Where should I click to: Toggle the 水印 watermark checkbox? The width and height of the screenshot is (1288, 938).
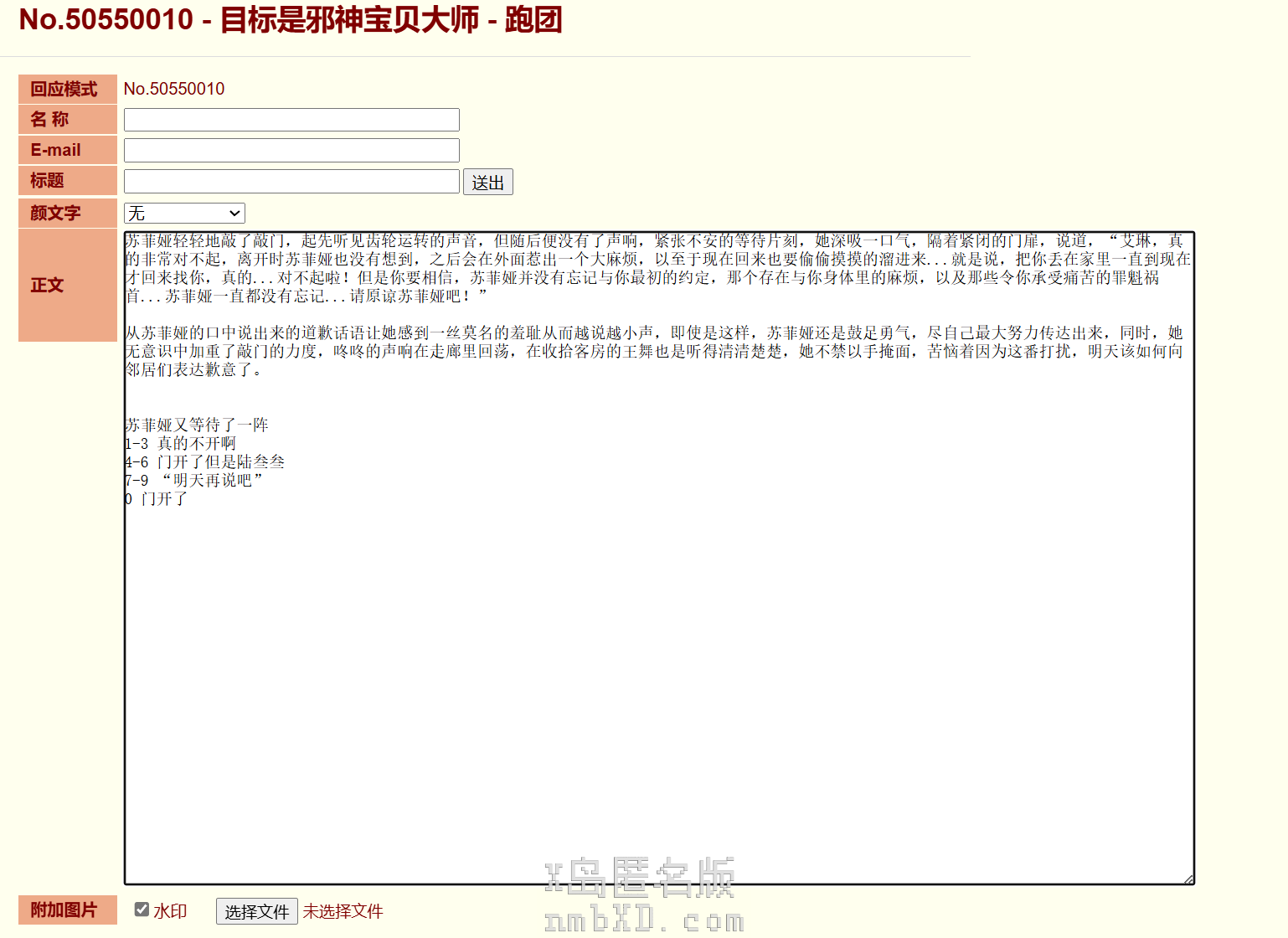point(142,910)
